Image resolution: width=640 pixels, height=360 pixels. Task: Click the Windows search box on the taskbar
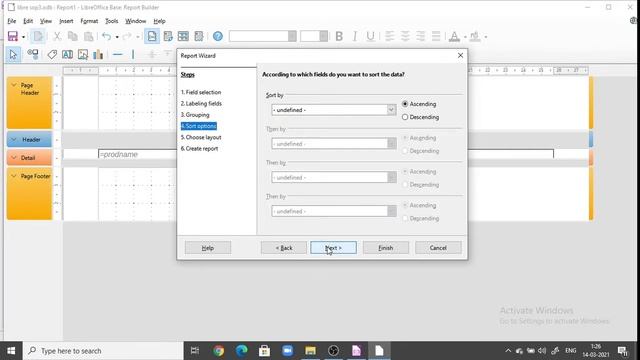click(103, 351)
